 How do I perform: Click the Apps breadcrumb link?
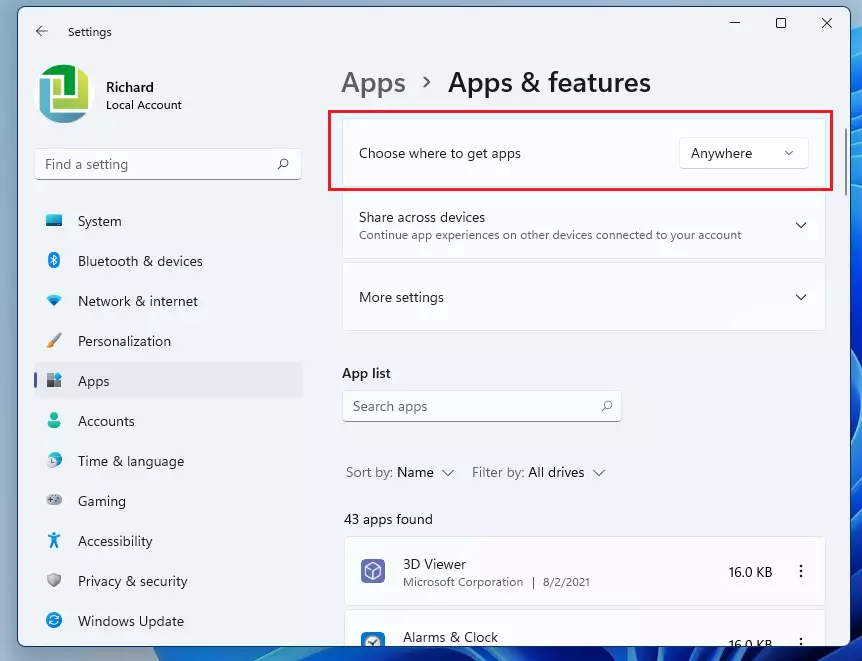pyautogui.click(x=373, y=83)
